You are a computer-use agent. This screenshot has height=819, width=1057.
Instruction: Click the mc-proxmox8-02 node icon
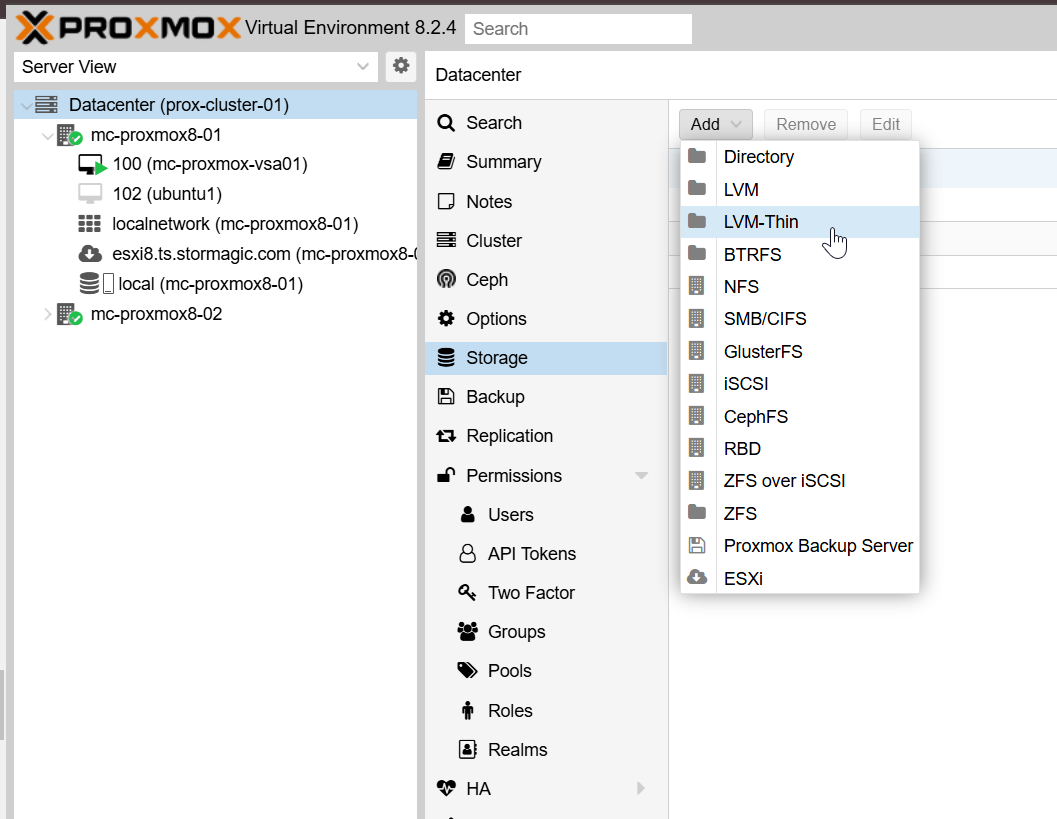click(69, 314)
